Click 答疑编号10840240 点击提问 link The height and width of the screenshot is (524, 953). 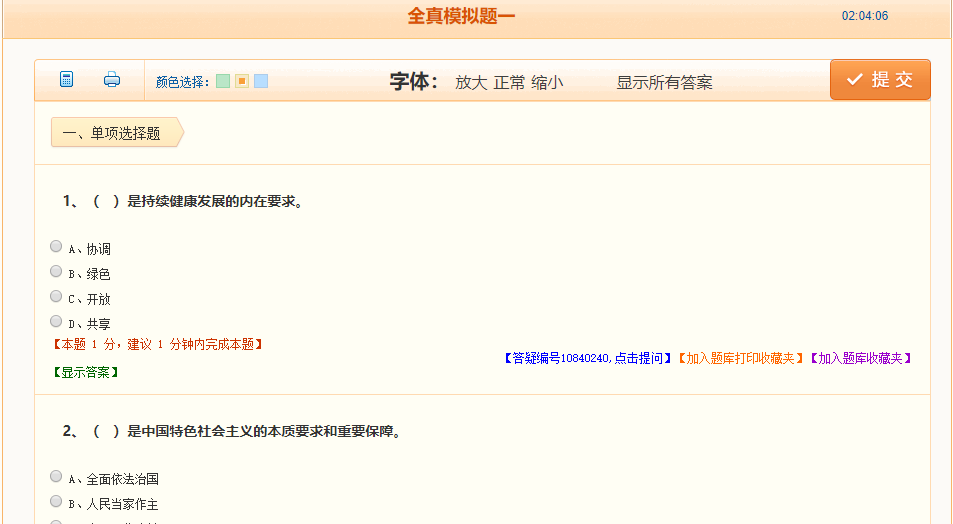[x=588, y=358]
